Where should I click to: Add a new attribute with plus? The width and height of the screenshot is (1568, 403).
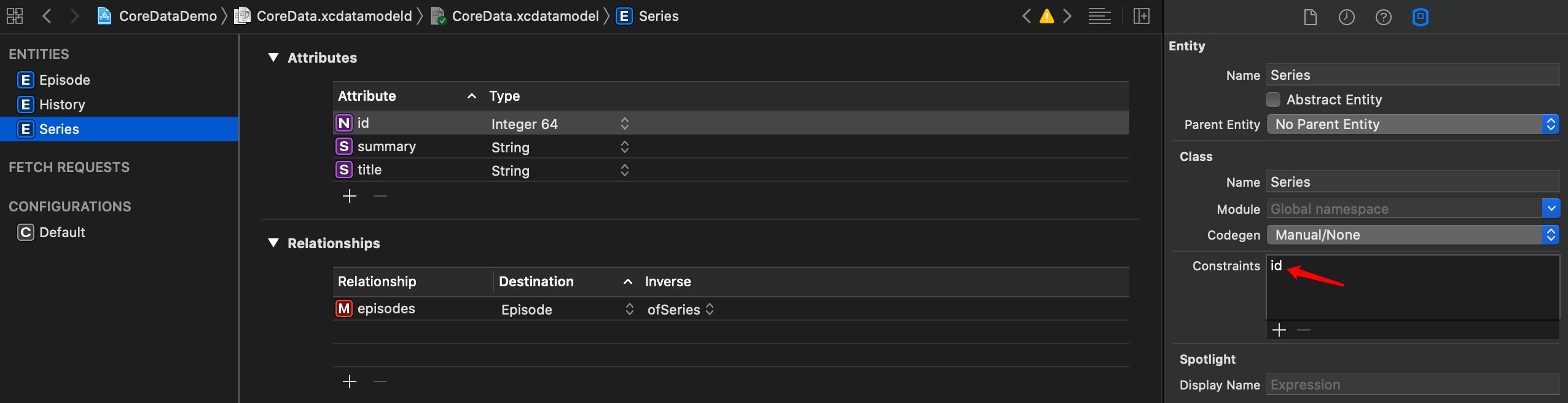(350, 196)
